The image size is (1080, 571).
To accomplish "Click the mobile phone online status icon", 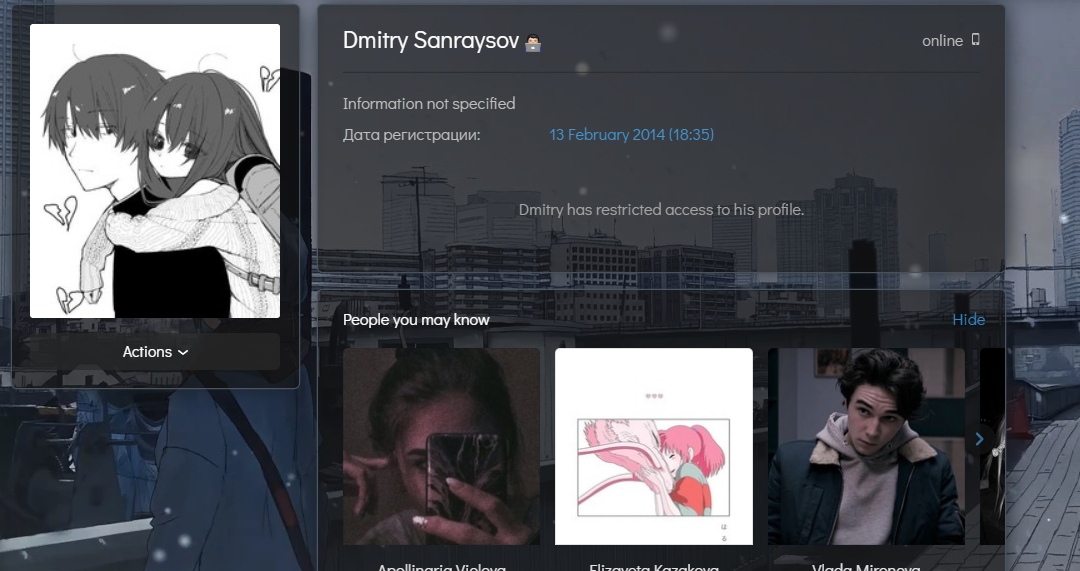I will (975, 39).
